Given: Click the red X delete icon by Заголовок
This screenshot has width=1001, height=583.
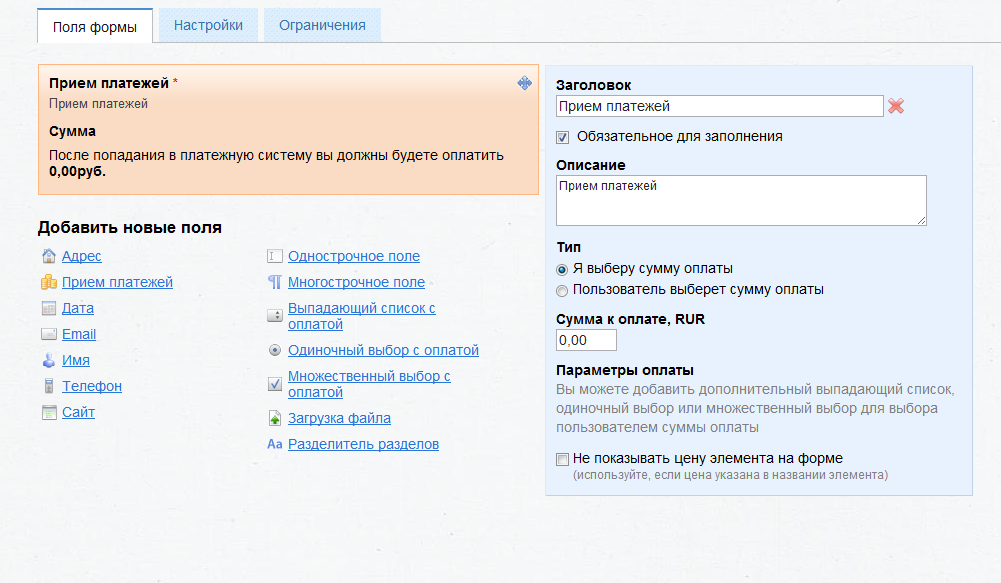Looking at the screenshot, I should pos(896,106).
